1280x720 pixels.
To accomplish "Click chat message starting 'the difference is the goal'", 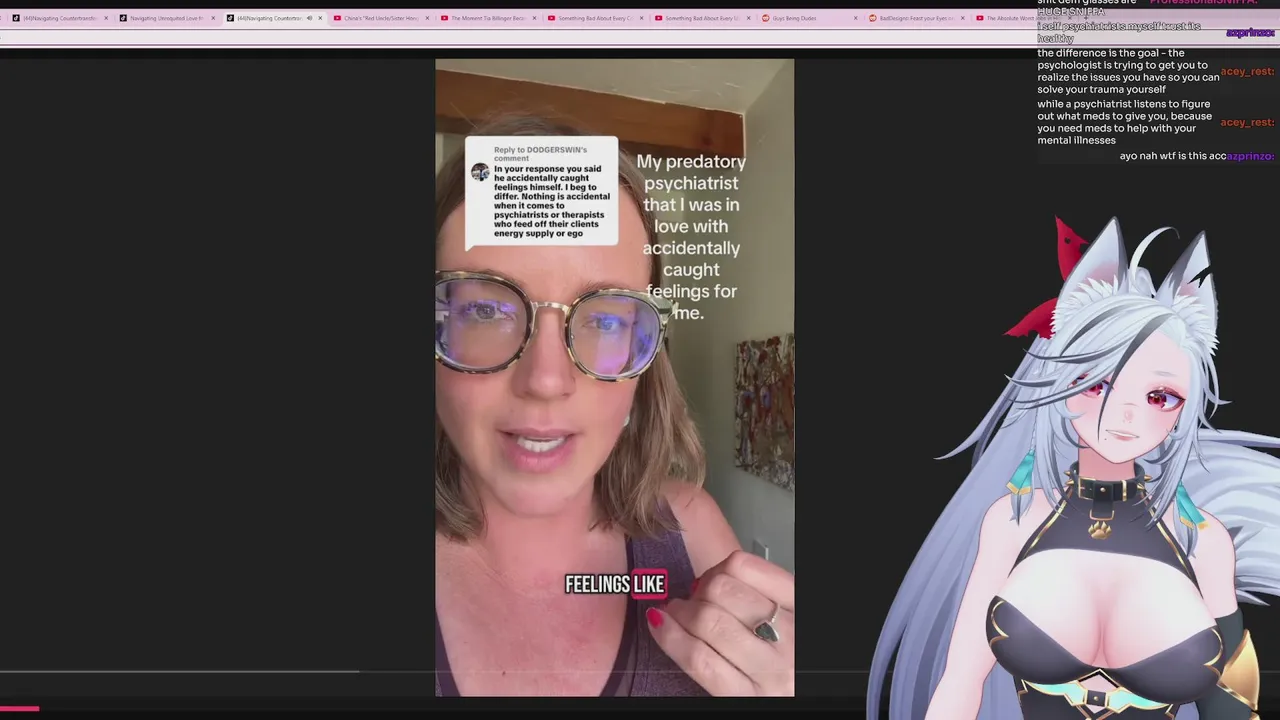I will click(1128, 71).
